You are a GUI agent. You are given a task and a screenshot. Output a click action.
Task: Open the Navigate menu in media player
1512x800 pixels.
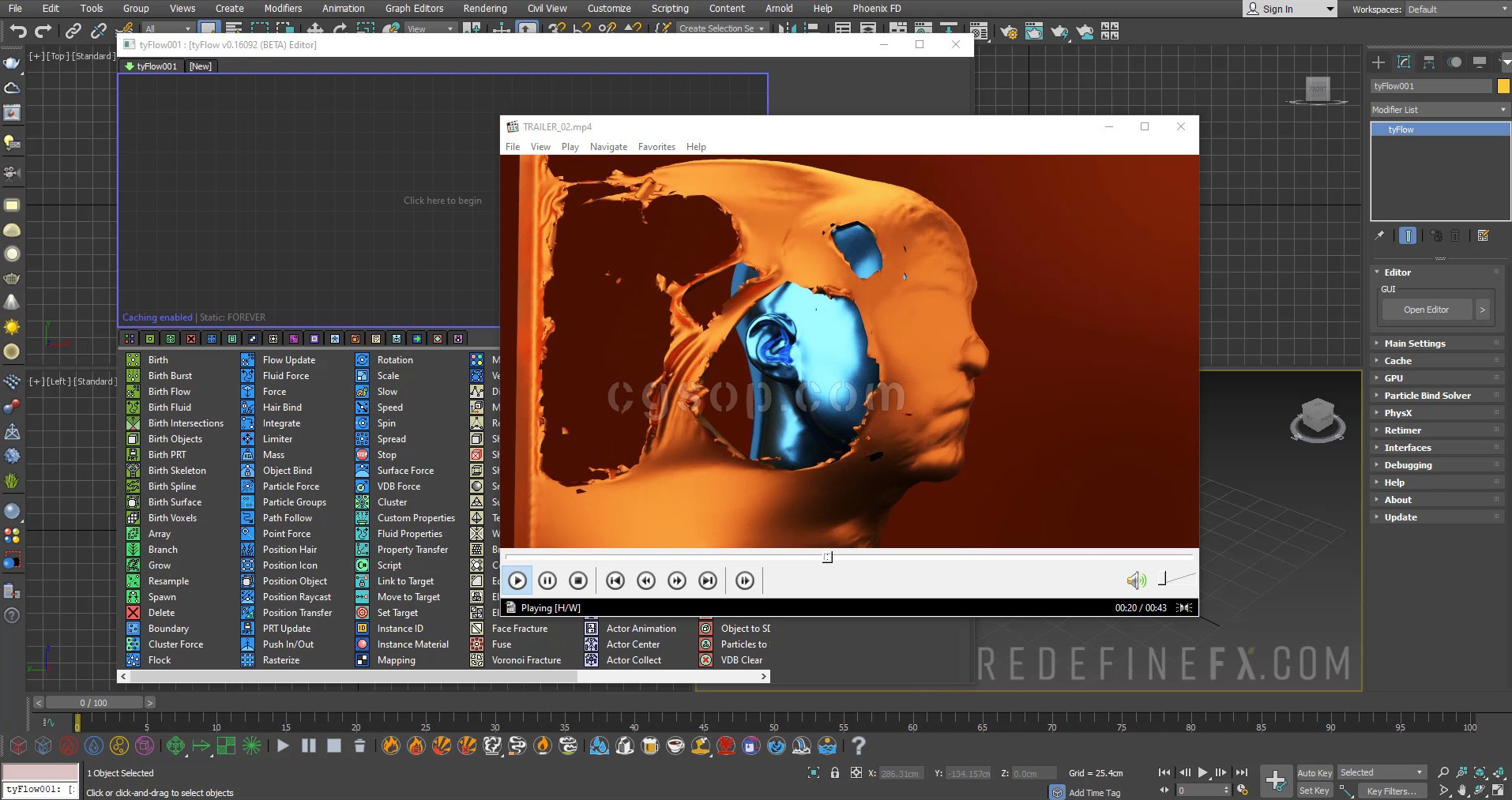(x=608, y=147)
